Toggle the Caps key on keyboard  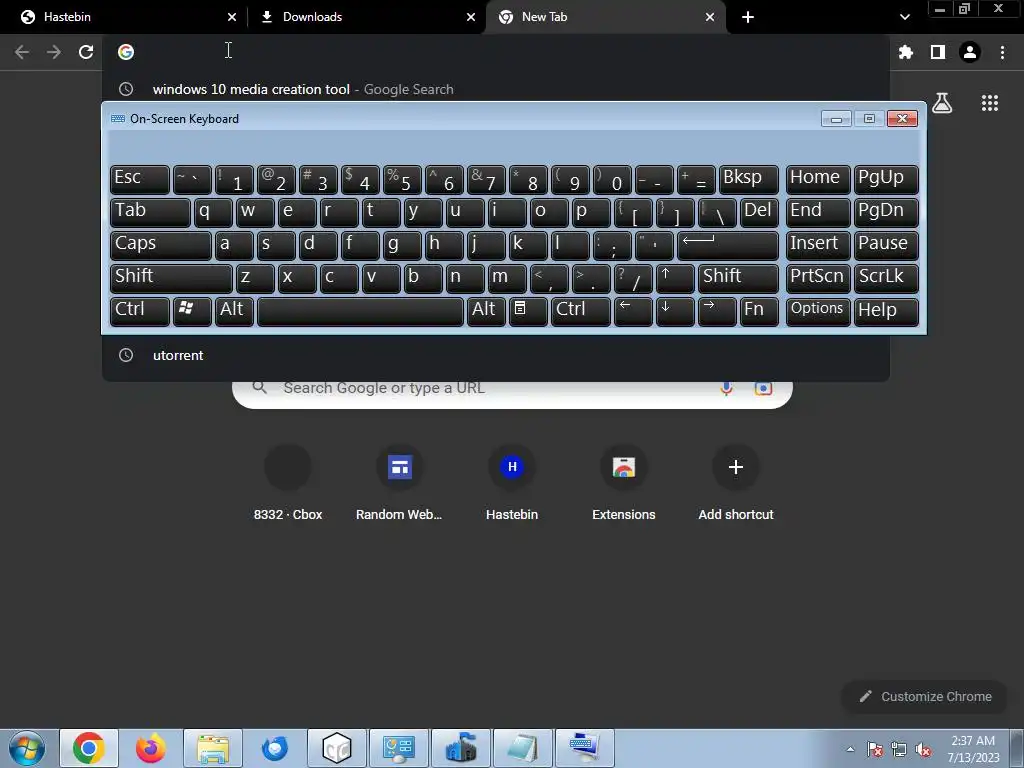coord(161,246)
